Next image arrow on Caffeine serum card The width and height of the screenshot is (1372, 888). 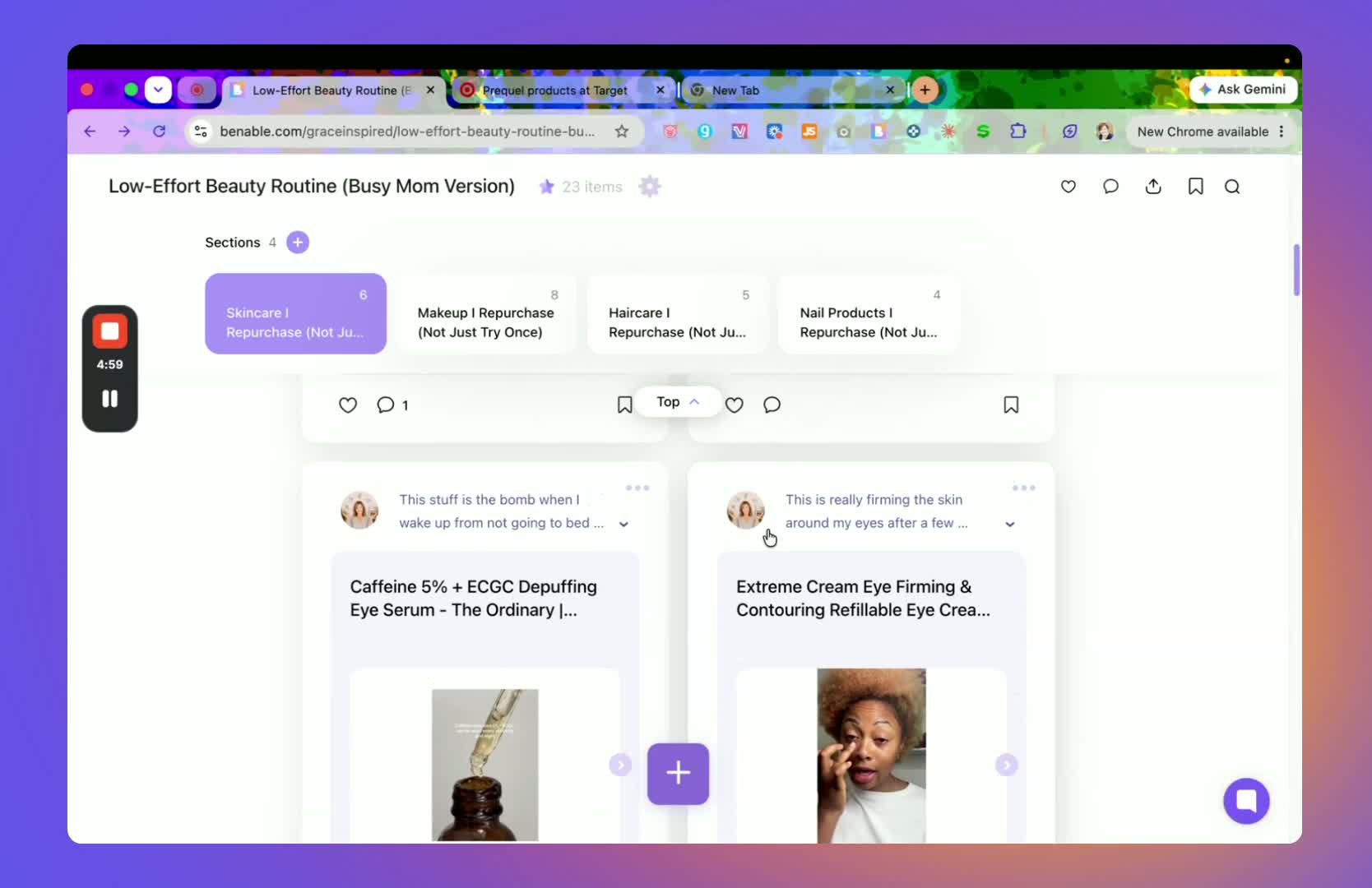(620, 765)
